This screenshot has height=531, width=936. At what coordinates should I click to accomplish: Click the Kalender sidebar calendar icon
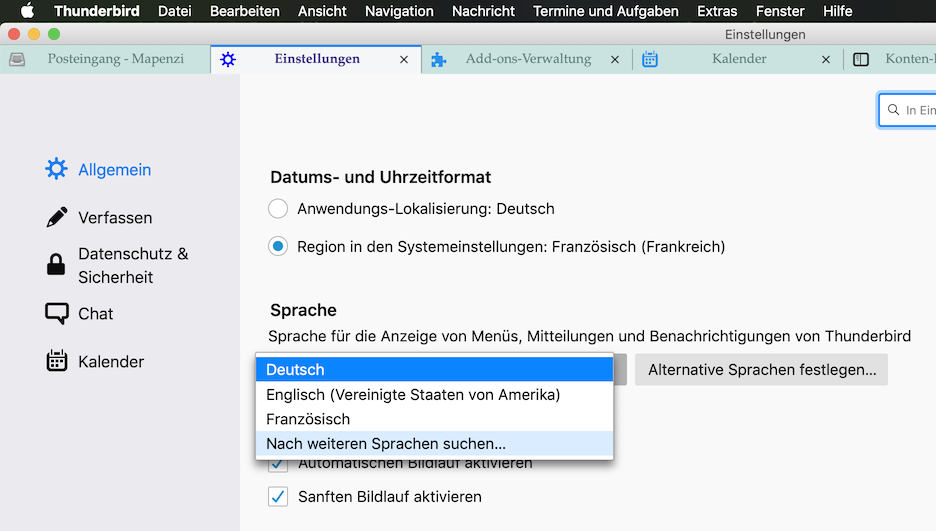coord(57,361)
